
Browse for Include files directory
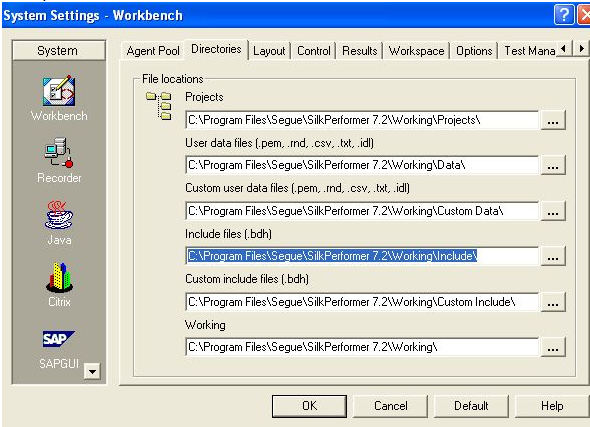[553, 257]
